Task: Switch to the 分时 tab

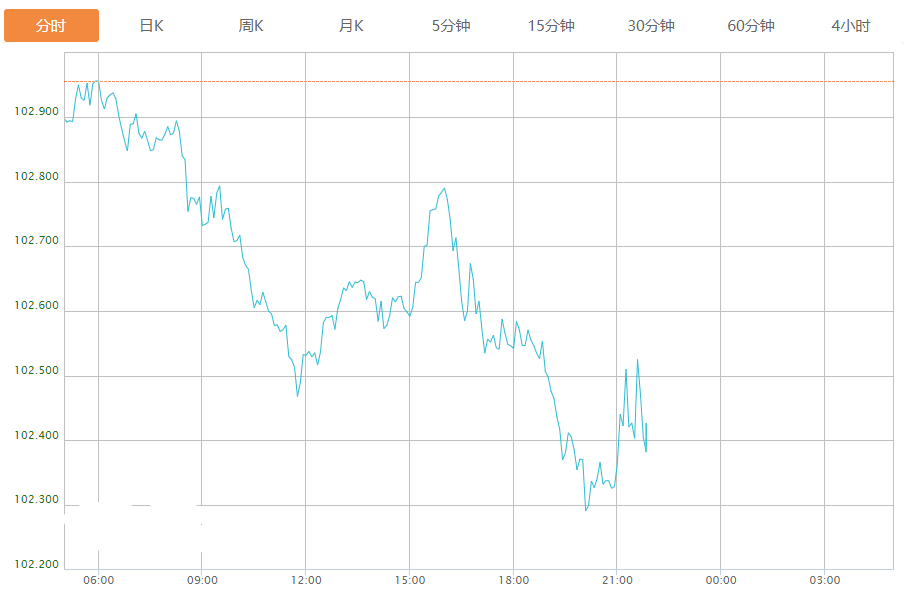Action: (51, 26)
